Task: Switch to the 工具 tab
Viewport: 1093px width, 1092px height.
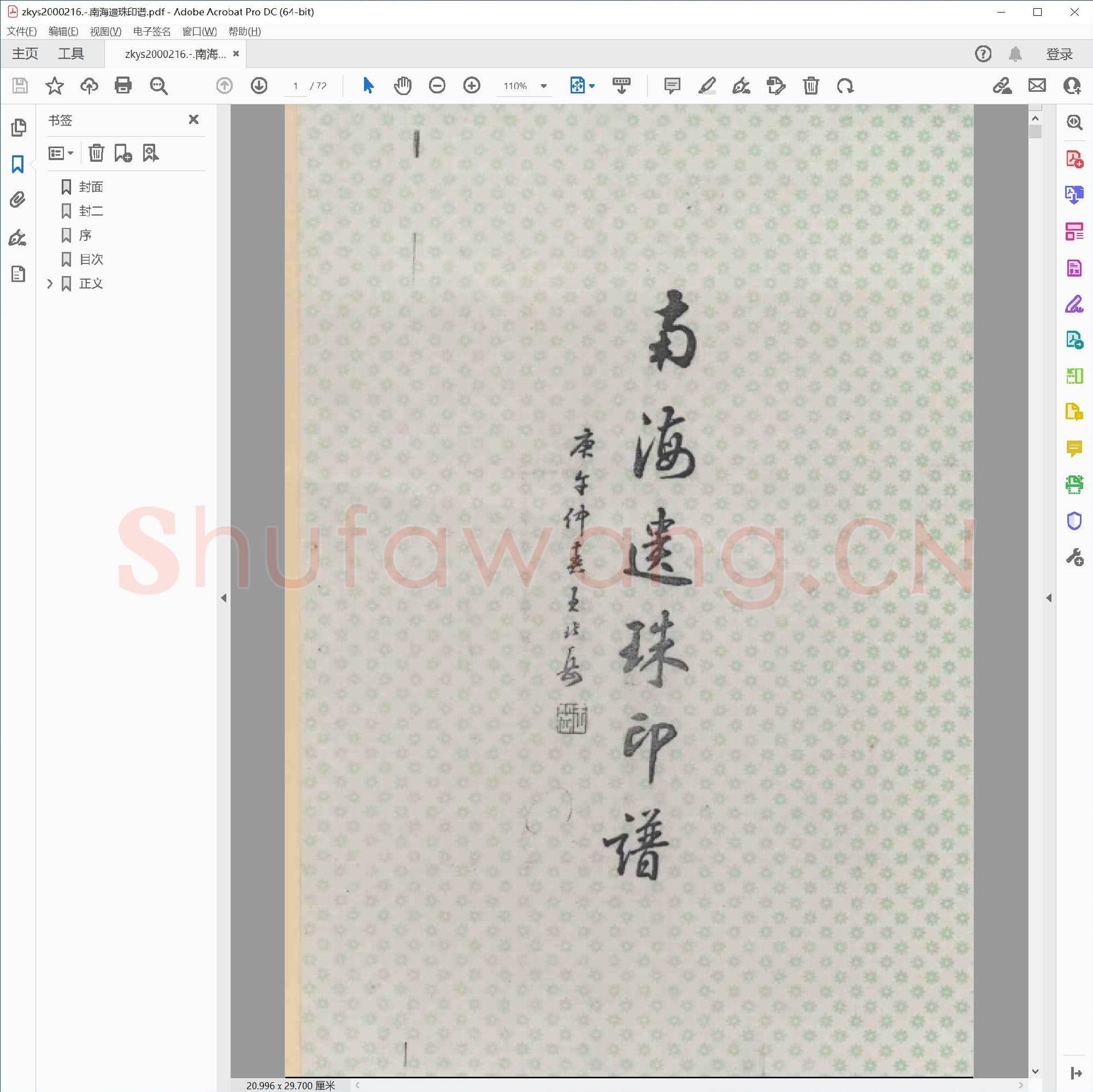Action: 71,52
